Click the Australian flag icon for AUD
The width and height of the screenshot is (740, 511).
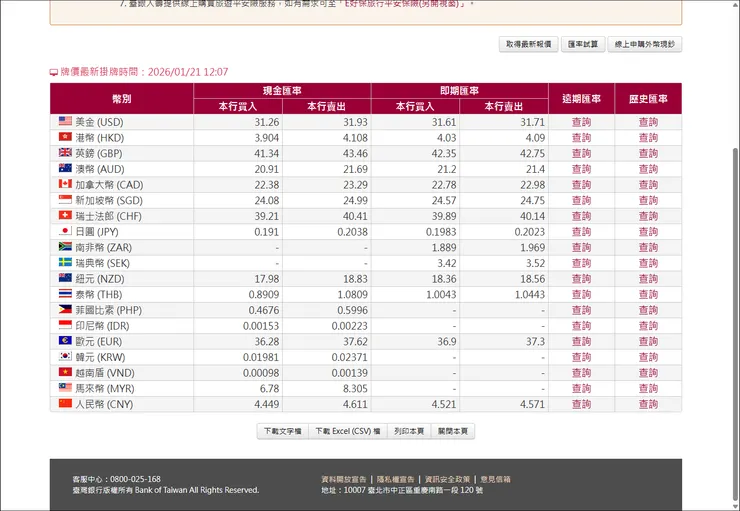point(65,168)
